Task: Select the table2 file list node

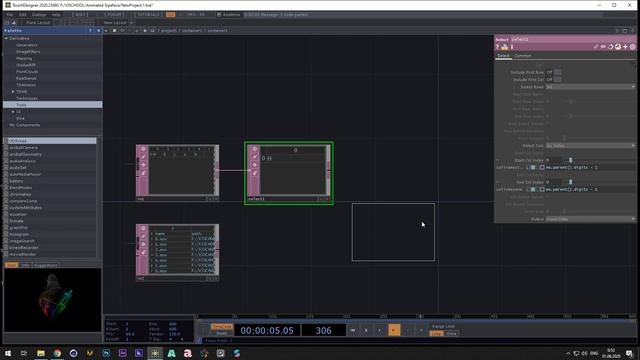Action: click(x=177, y=252)
